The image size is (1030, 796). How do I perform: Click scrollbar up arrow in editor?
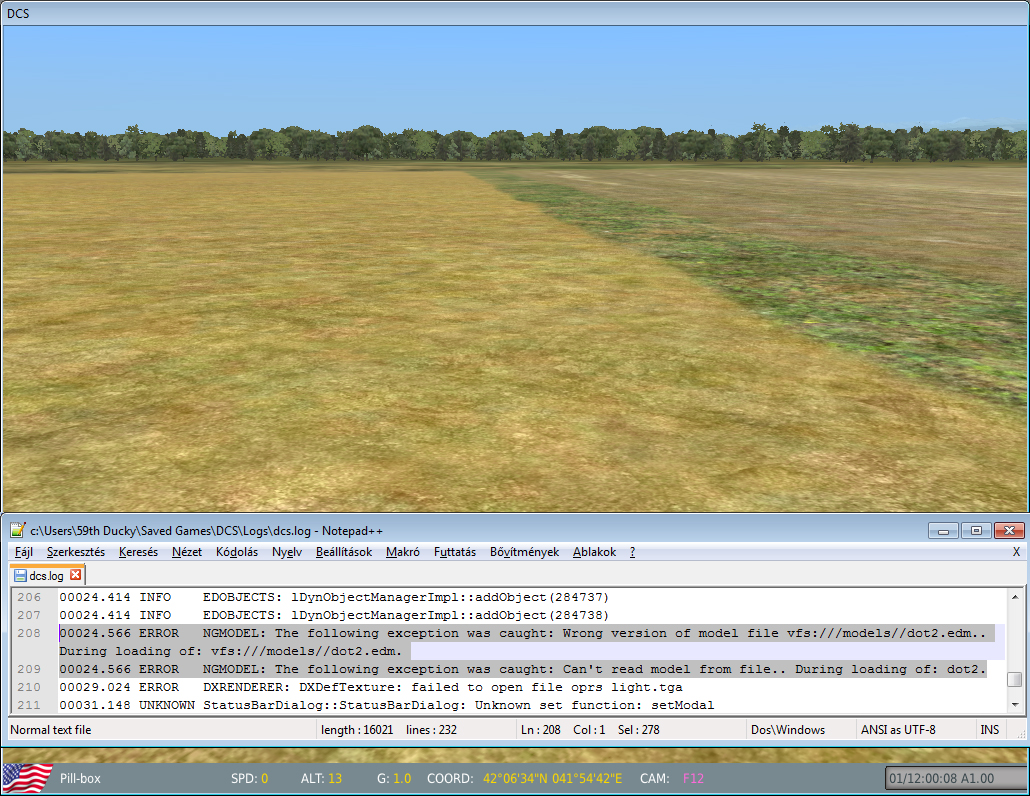[1015, 597]
